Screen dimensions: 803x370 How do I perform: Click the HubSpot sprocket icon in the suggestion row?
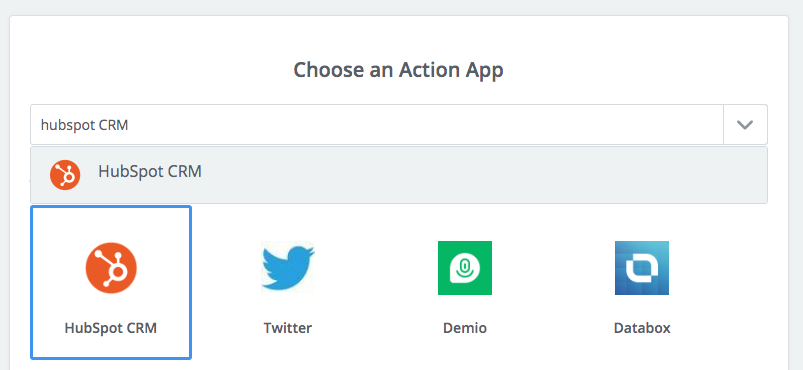(x=65, y=175)
